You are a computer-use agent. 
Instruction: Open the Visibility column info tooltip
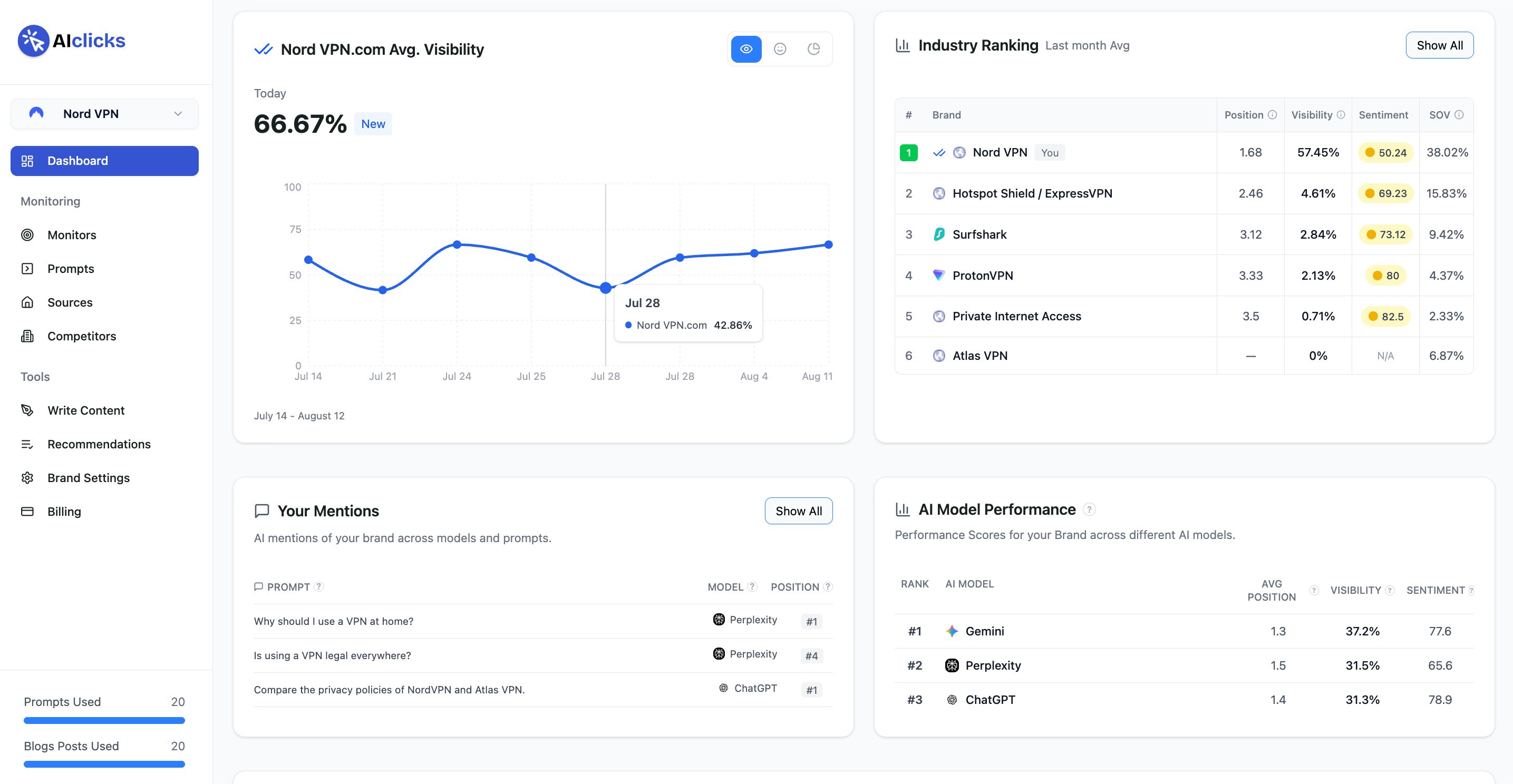pos(1341,115)
